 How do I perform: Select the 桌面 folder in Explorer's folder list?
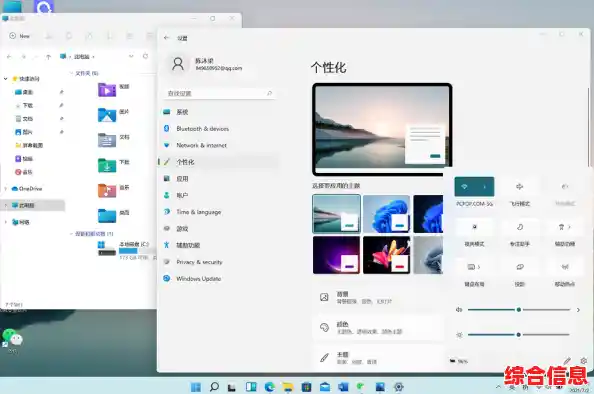tap(107, 216)
